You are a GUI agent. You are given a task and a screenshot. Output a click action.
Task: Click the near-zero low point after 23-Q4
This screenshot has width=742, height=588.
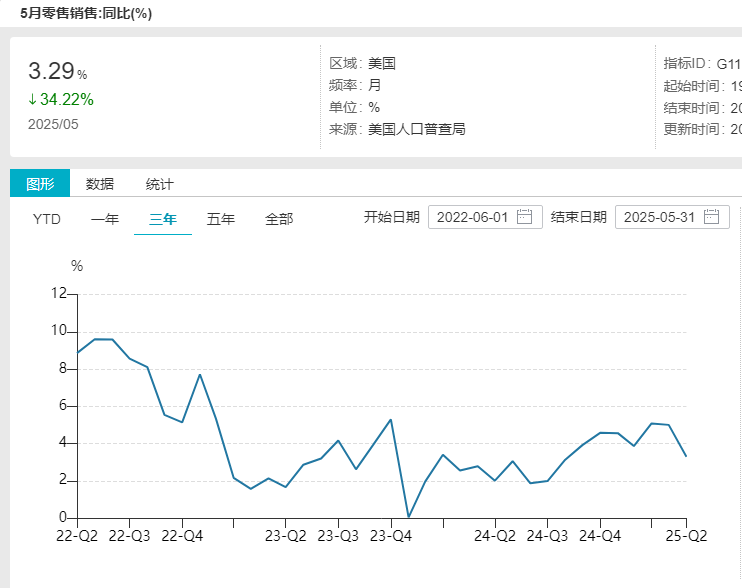408,516
